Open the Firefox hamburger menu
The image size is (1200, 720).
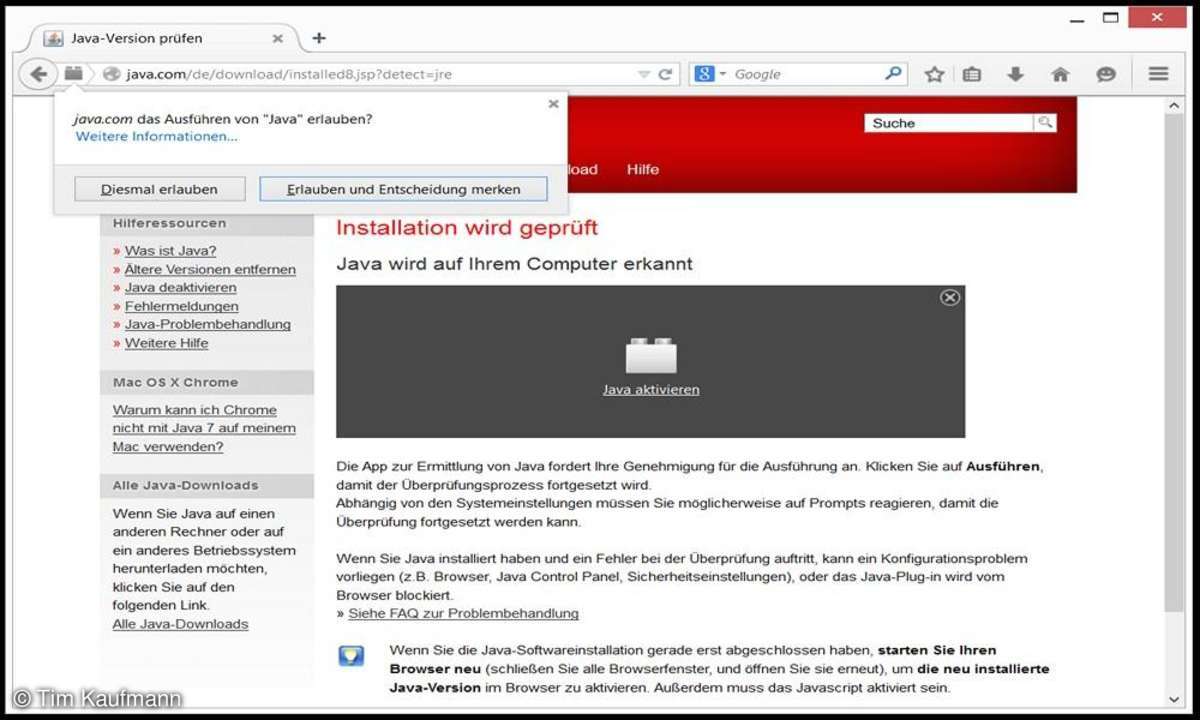[1158, 74]
